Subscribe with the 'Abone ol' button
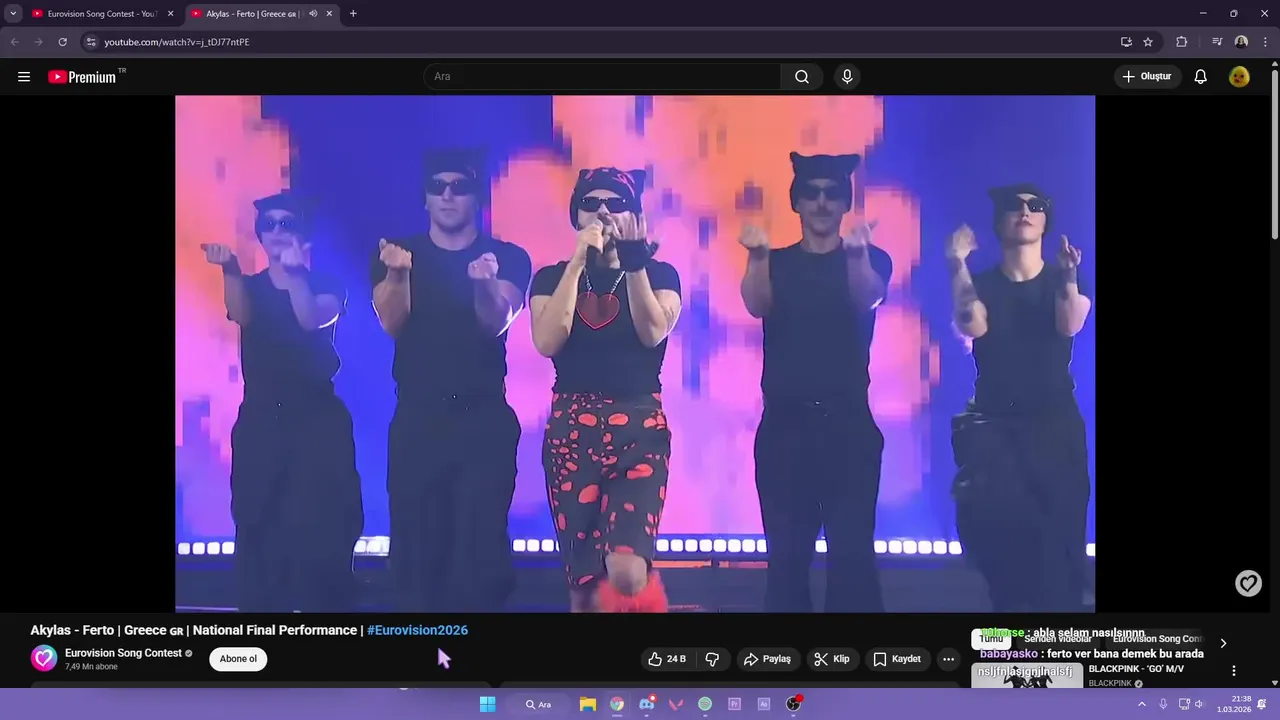Screen dimensions: 1280x720 pyautogui.click(x=238, y=659)
